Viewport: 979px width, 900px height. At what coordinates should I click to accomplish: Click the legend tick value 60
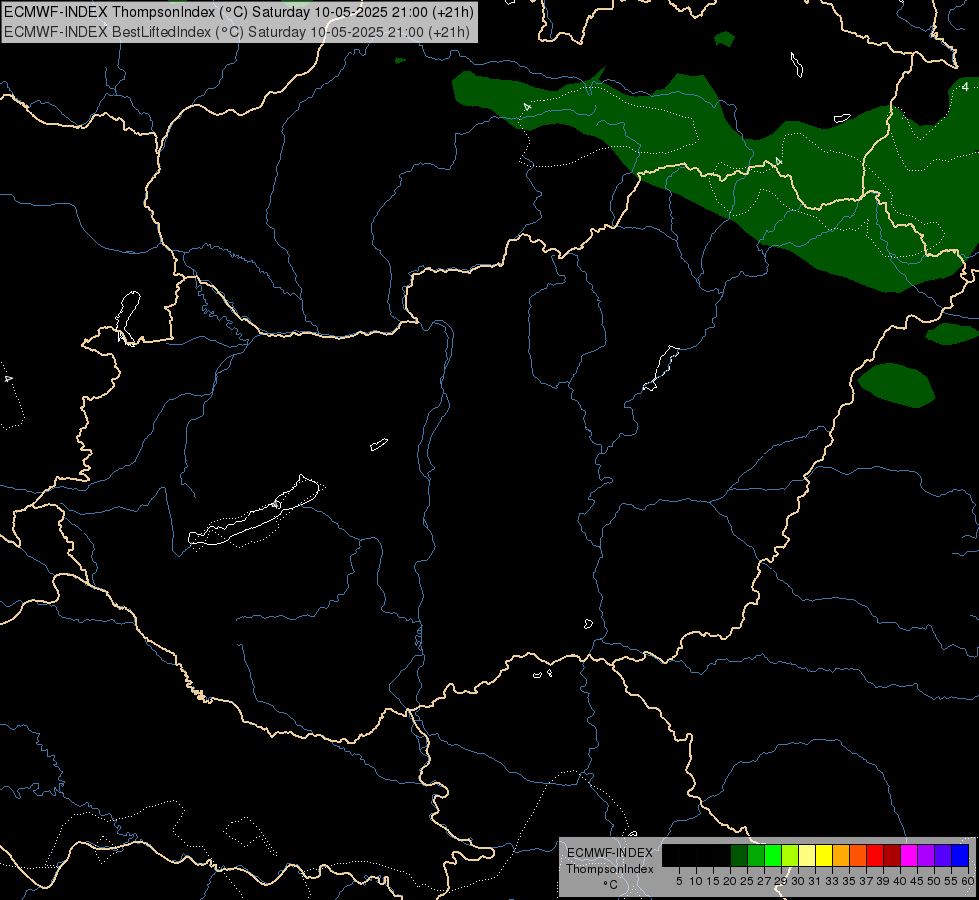click(968, 881)
